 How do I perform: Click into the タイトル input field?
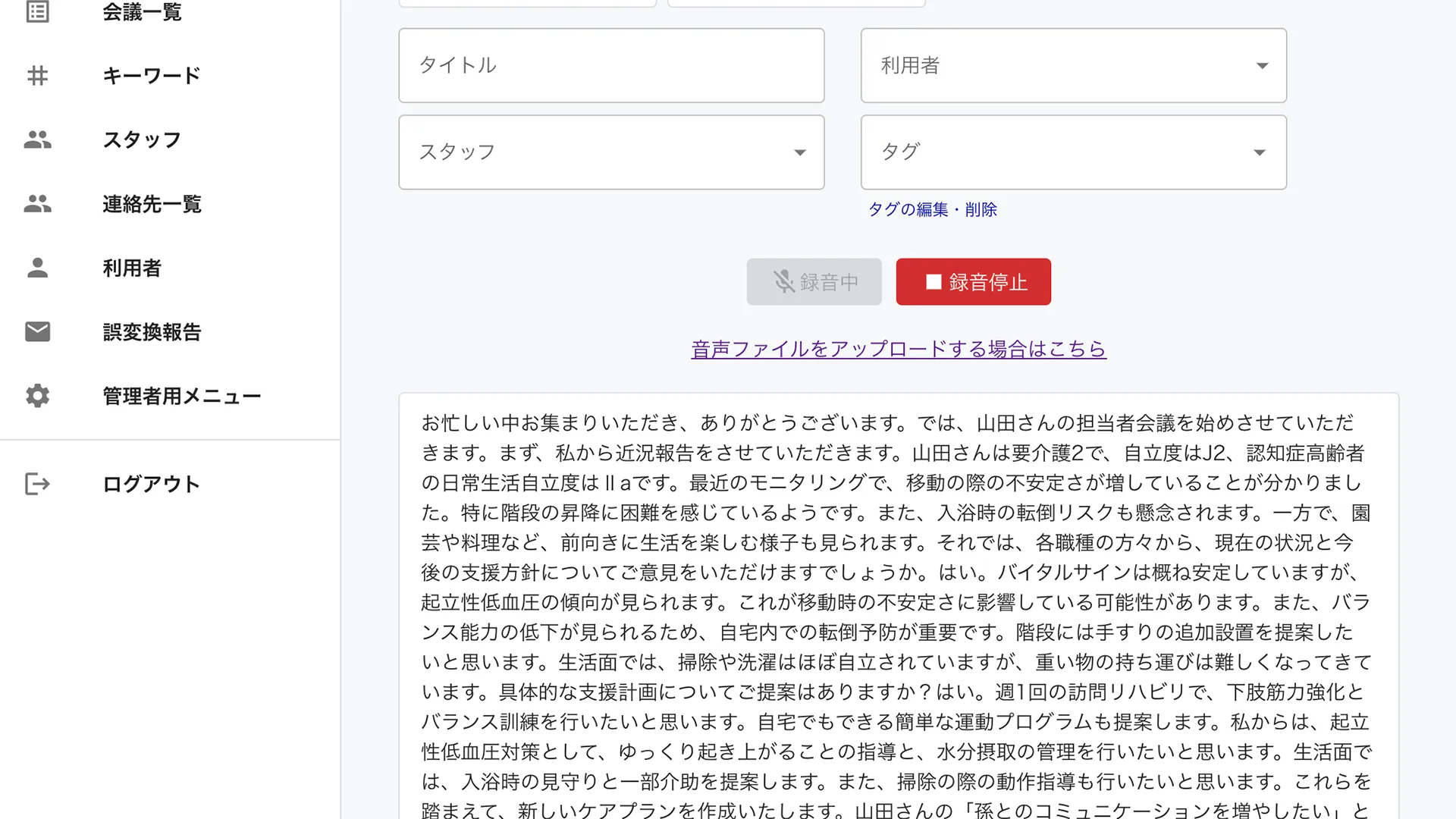coord(611,65)
